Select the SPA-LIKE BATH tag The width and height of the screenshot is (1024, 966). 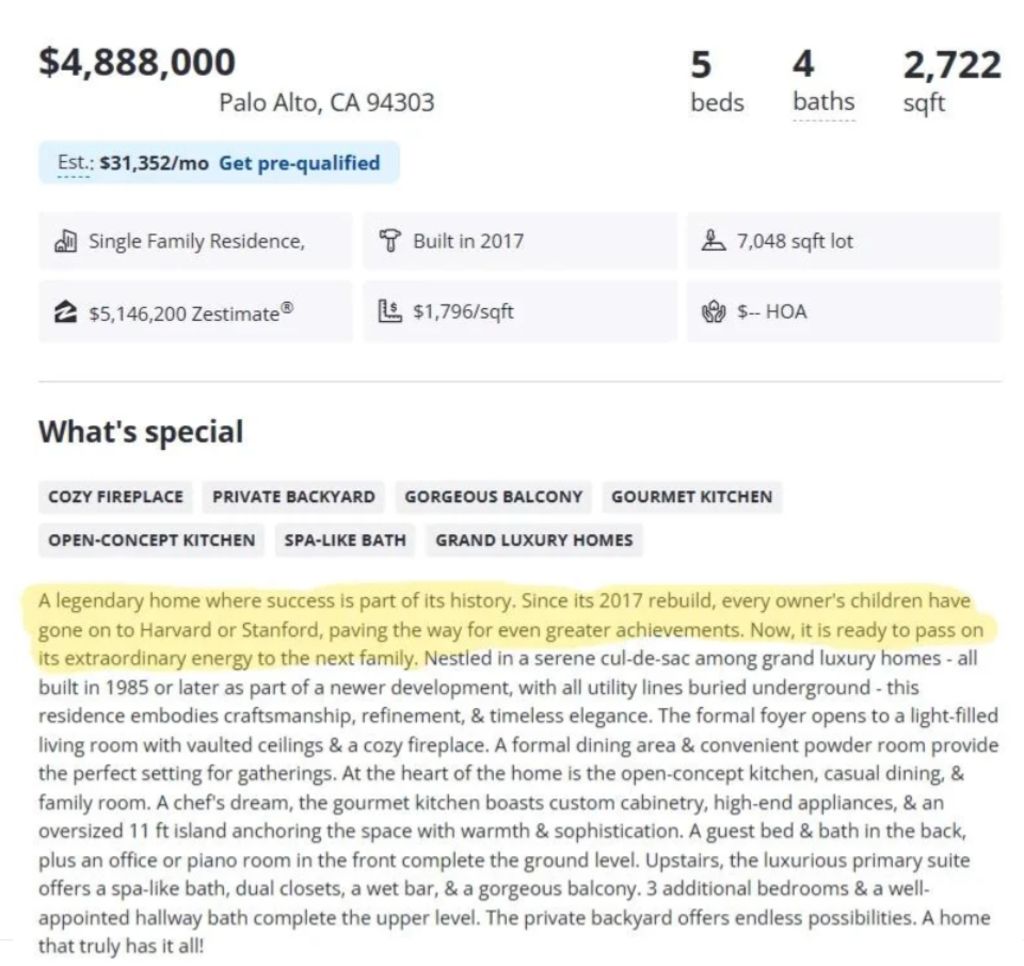[x=345, y=540]
